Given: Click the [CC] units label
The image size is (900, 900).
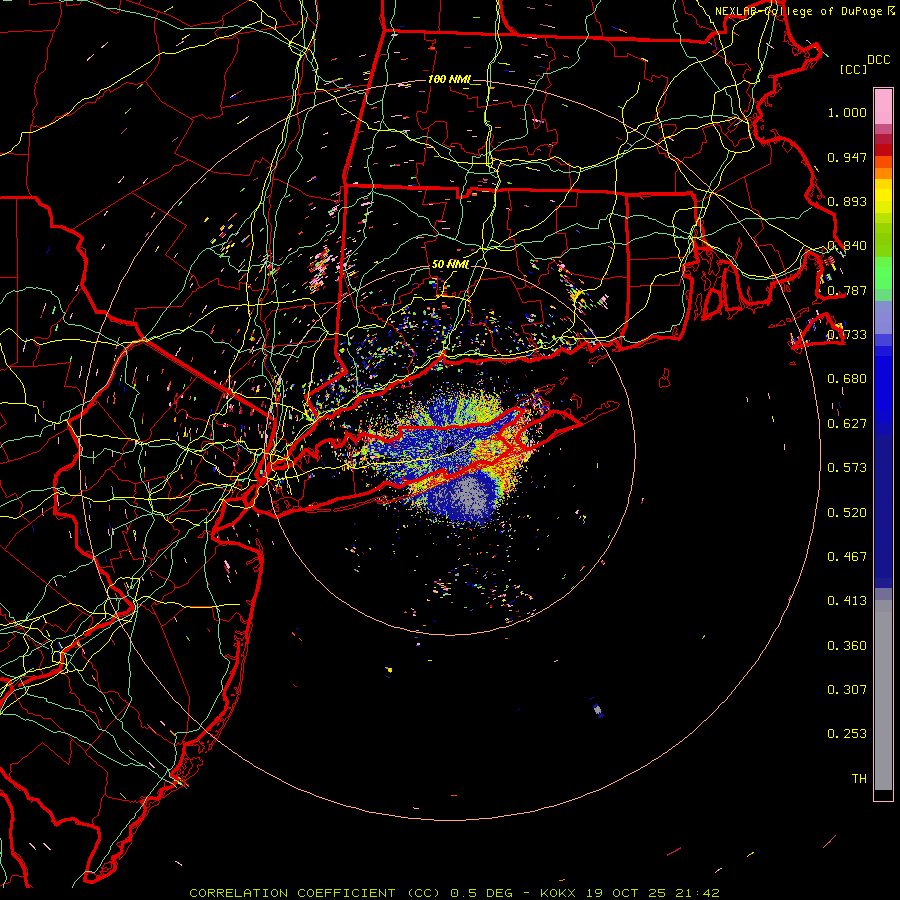Looking at the screenshot, I should click(853, 69).
